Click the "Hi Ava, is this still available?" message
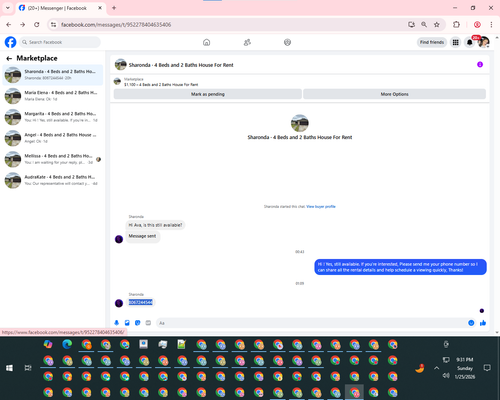The height and width of the screenshot is (400, 500). point(155,225)
